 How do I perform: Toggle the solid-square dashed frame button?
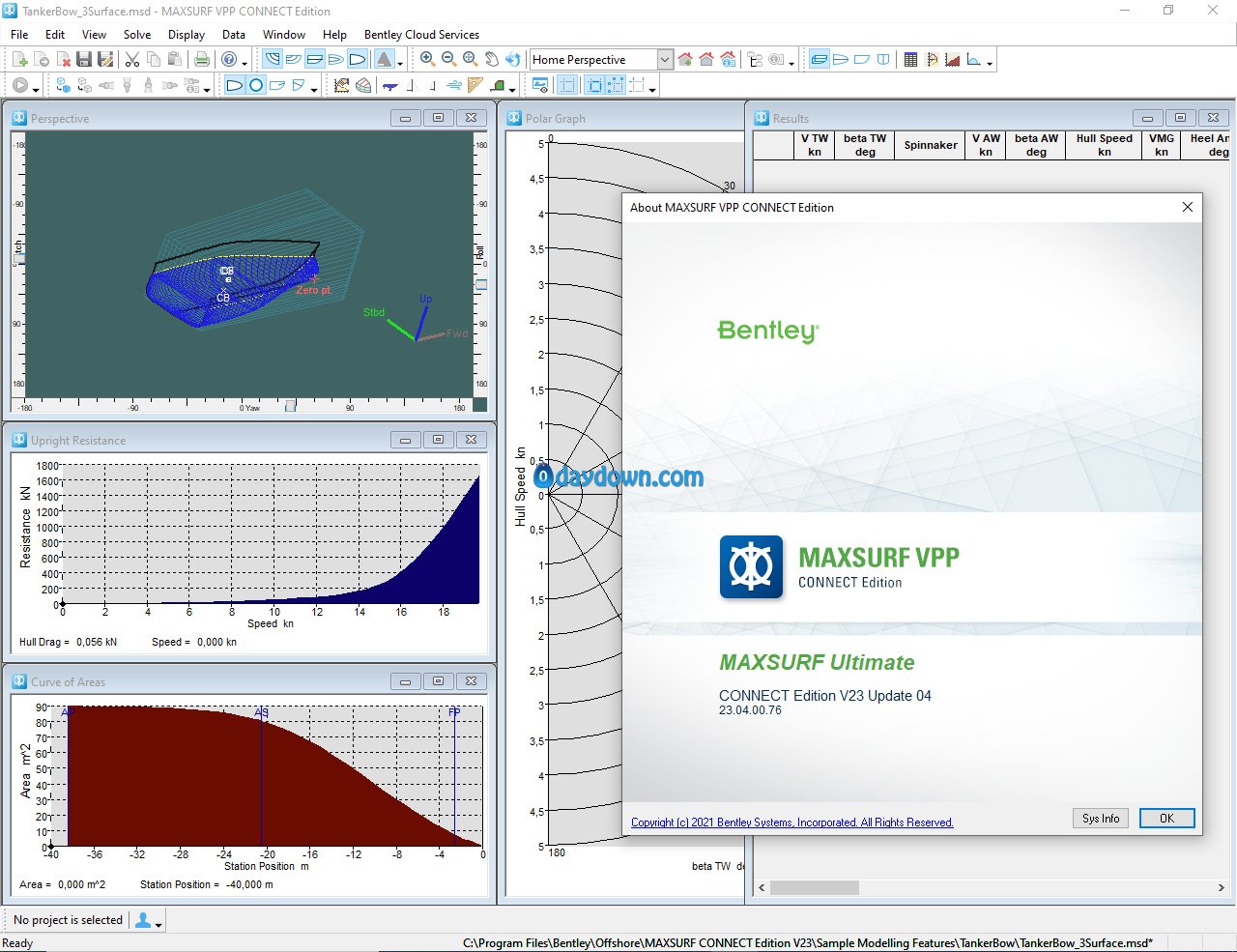point(594,85)
